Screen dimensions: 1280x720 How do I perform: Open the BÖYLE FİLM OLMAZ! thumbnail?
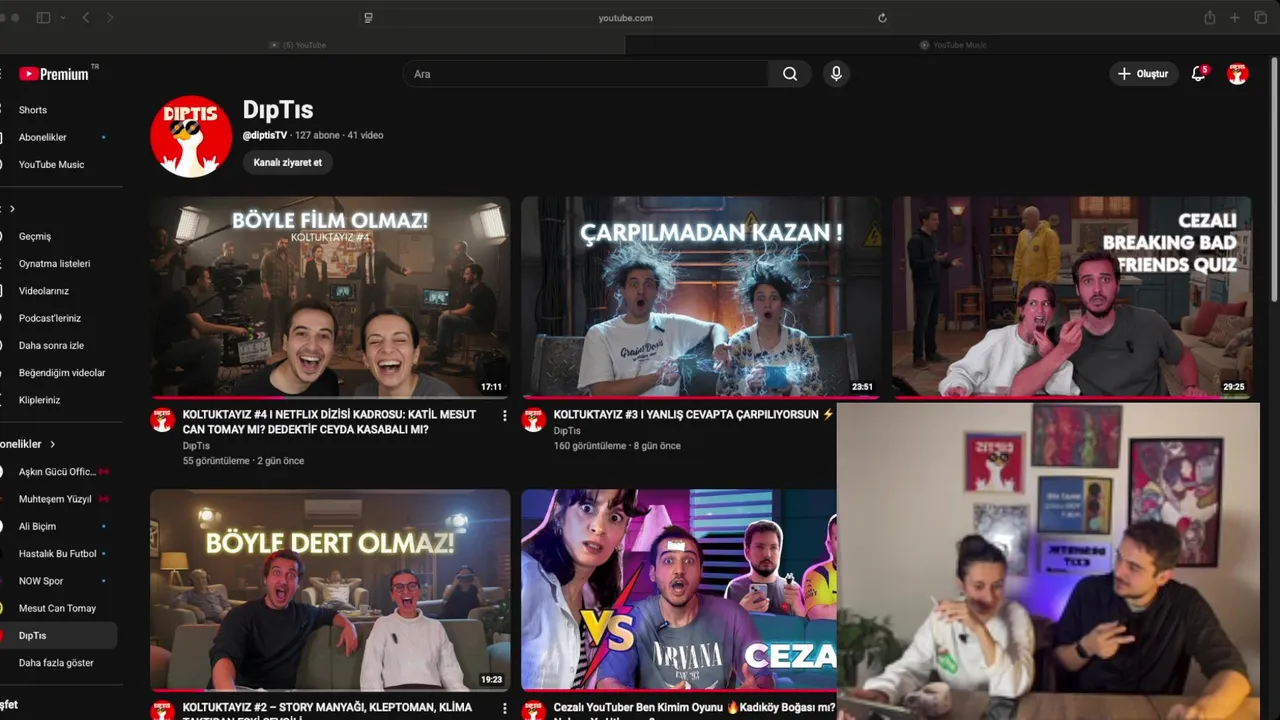coord(330,297)
